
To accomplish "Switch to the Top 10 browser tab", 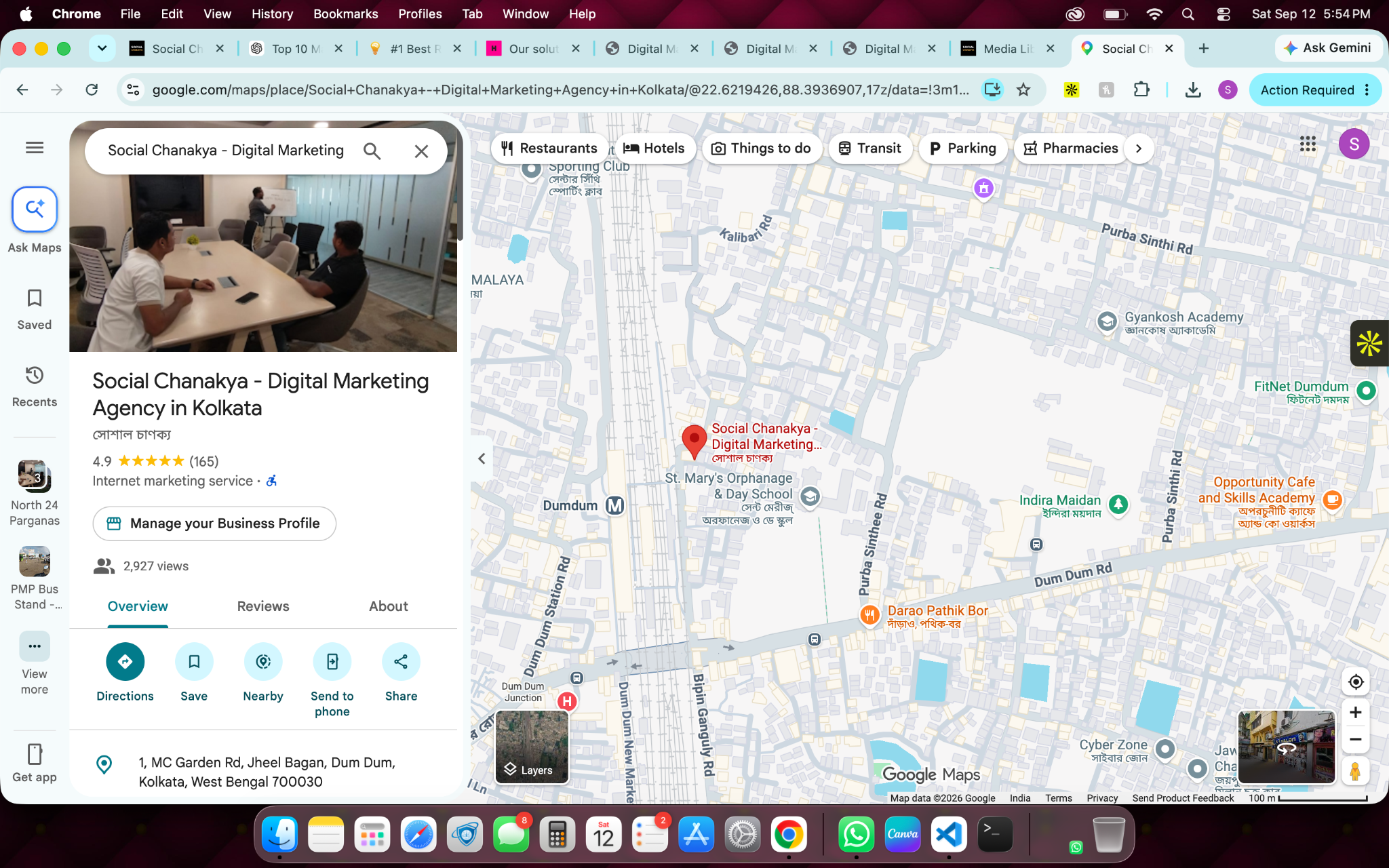I will coord(296,49).
